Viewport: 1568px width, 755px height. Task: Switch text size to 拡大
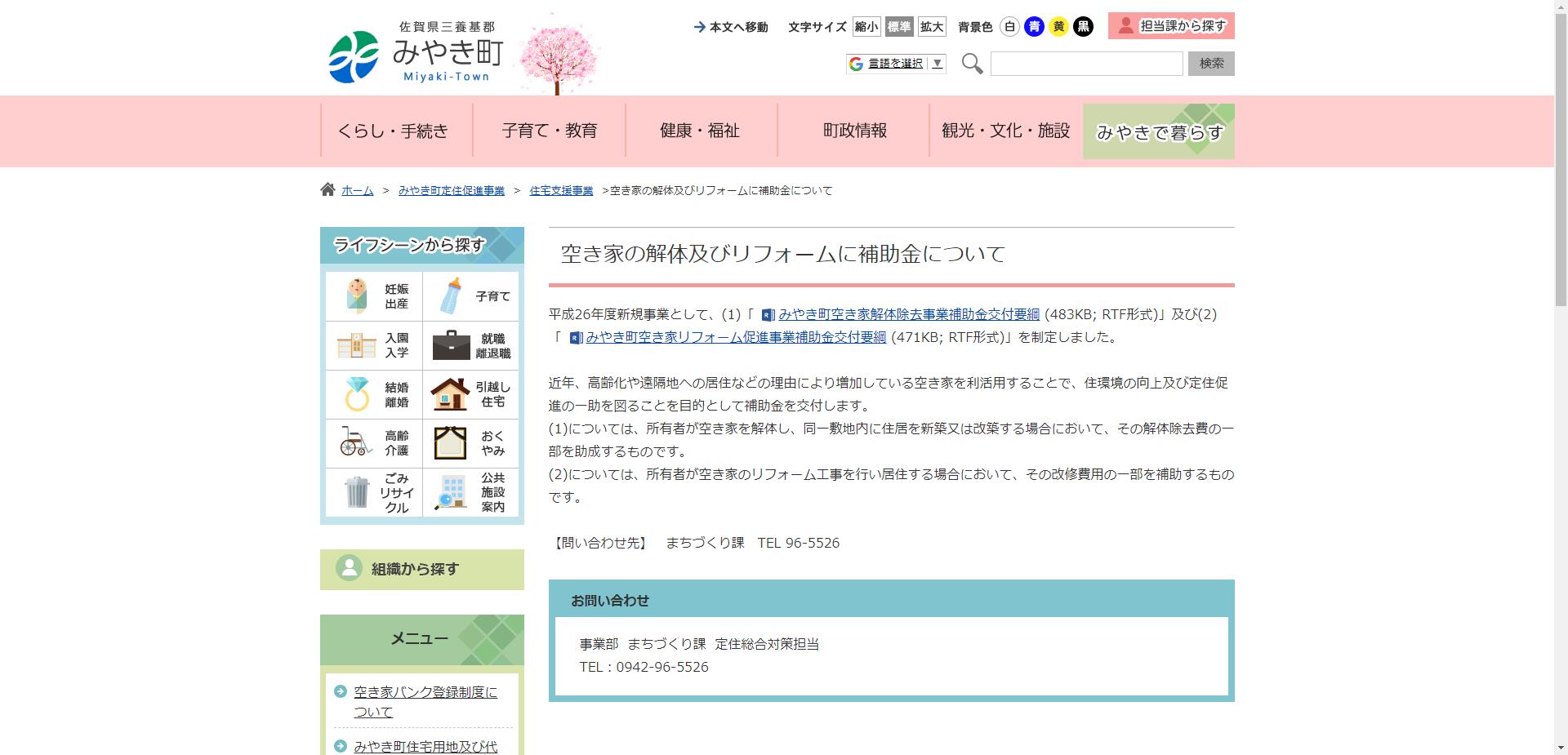(x=932, y=27)
